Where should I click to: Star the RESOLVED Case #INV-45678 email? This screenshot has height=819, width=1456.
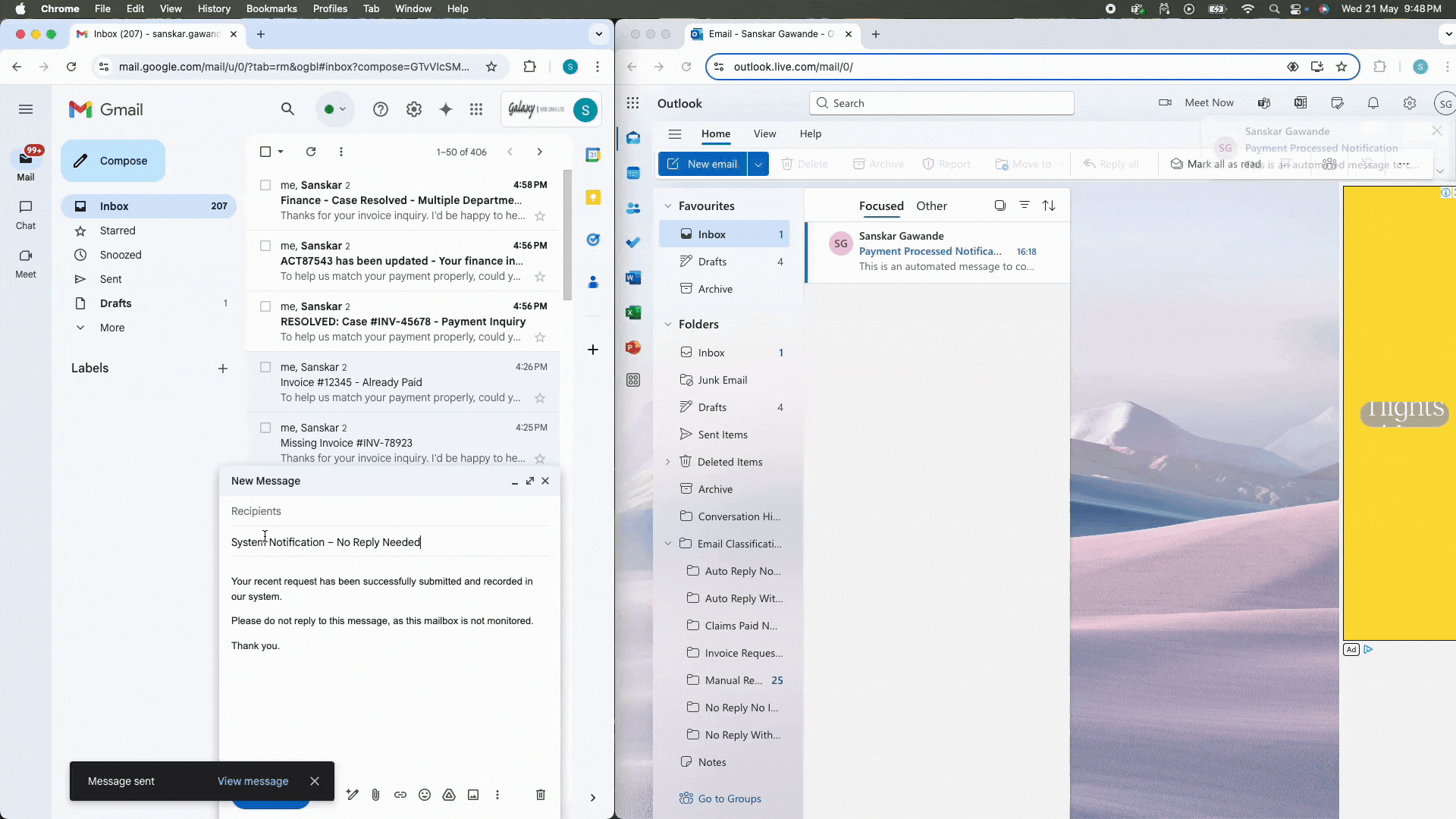pos(540,337)
